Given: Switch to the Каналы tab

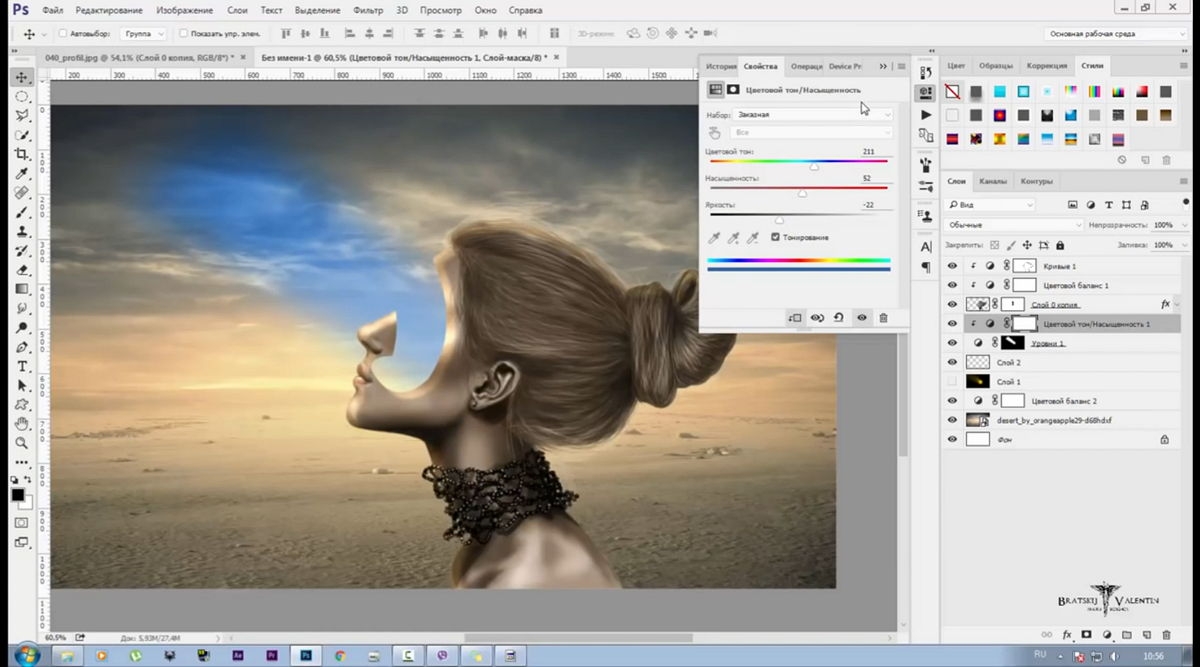Looking at the screenshot, I should point(993,181).
